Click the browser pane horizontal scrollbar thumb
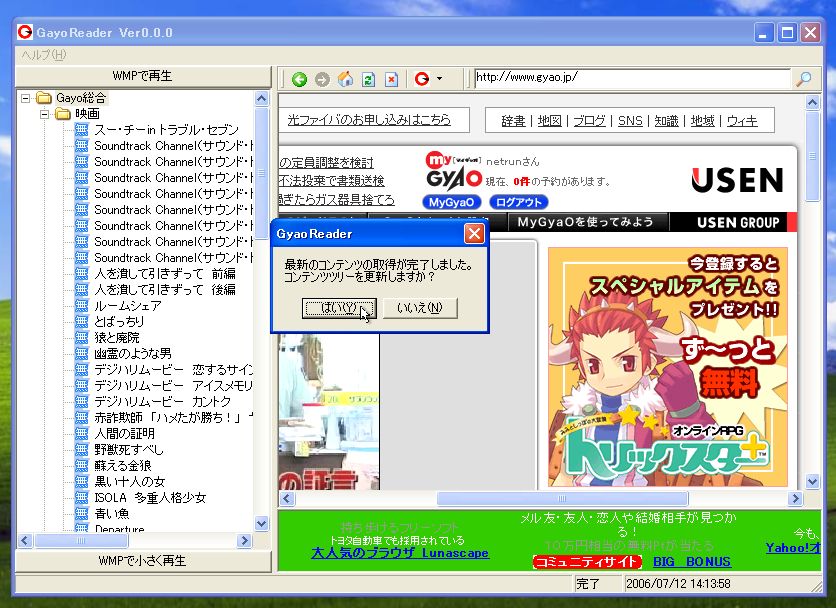This screenshot has height=608, width=836. (x=562, y=499)
